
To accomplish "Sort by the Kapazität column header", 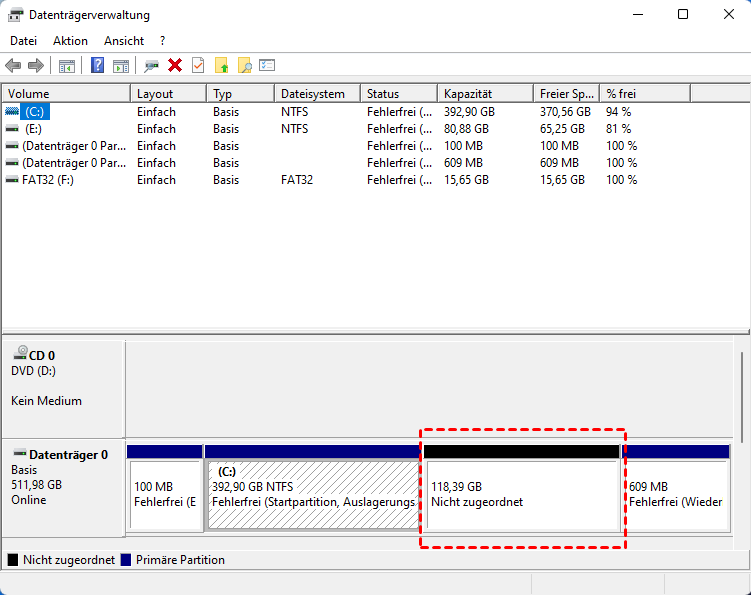I will (486, 93).
